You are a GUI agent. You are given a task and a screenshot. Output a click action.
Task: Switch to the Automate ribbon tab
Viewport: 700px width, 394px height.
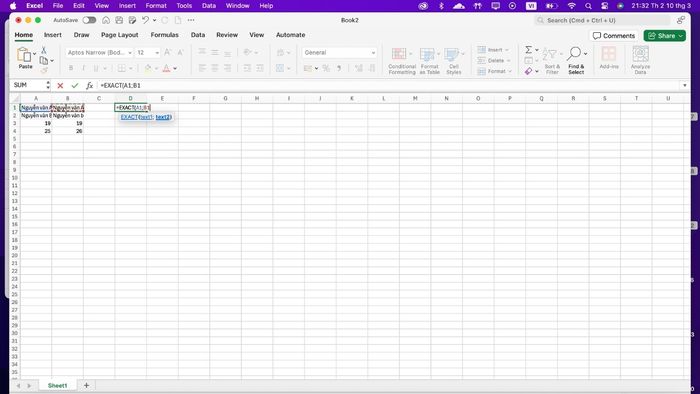291,35
